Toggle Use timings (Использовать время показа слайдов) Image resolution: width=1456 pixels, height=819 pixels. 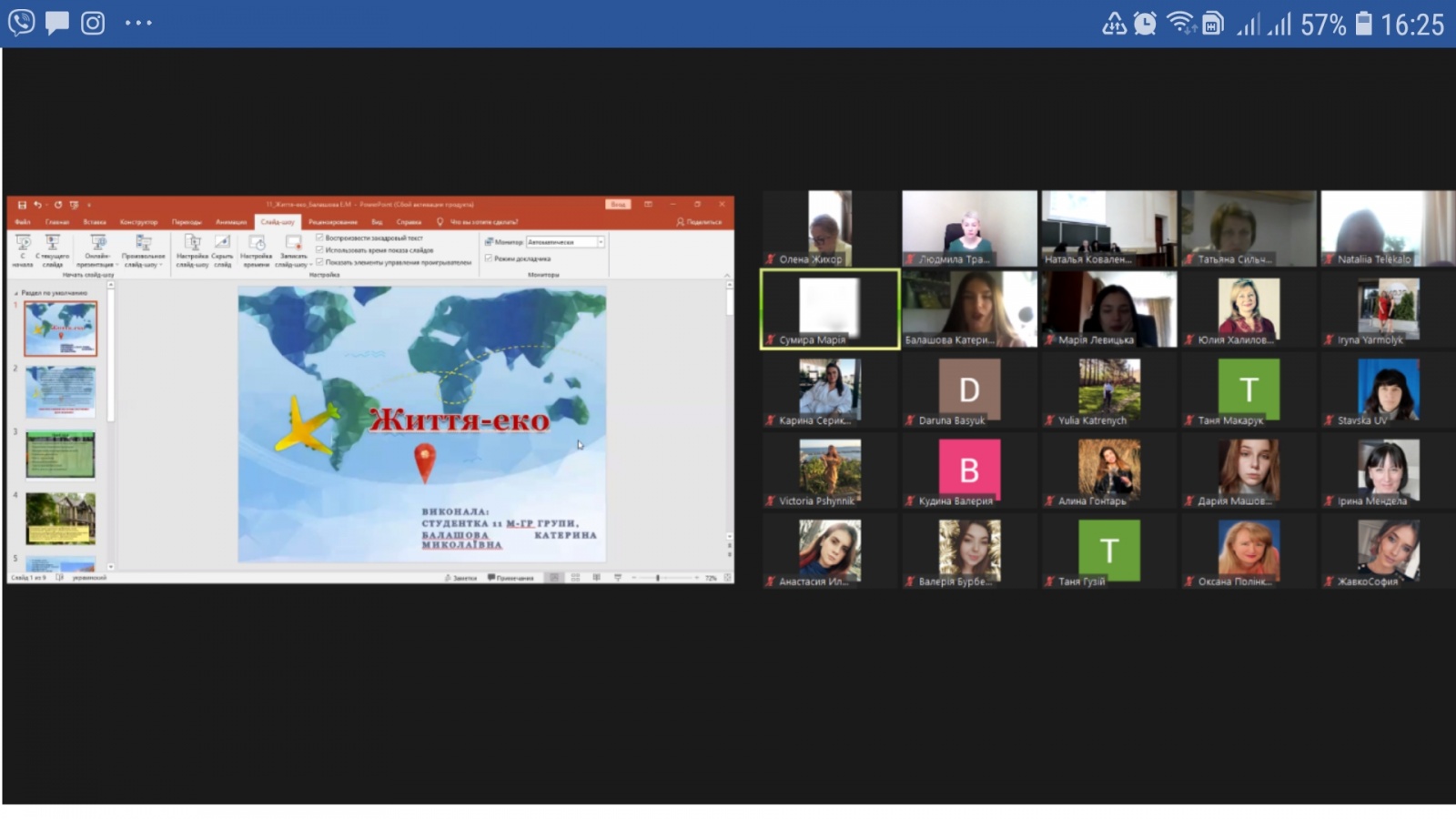click(x=319, y=249)
